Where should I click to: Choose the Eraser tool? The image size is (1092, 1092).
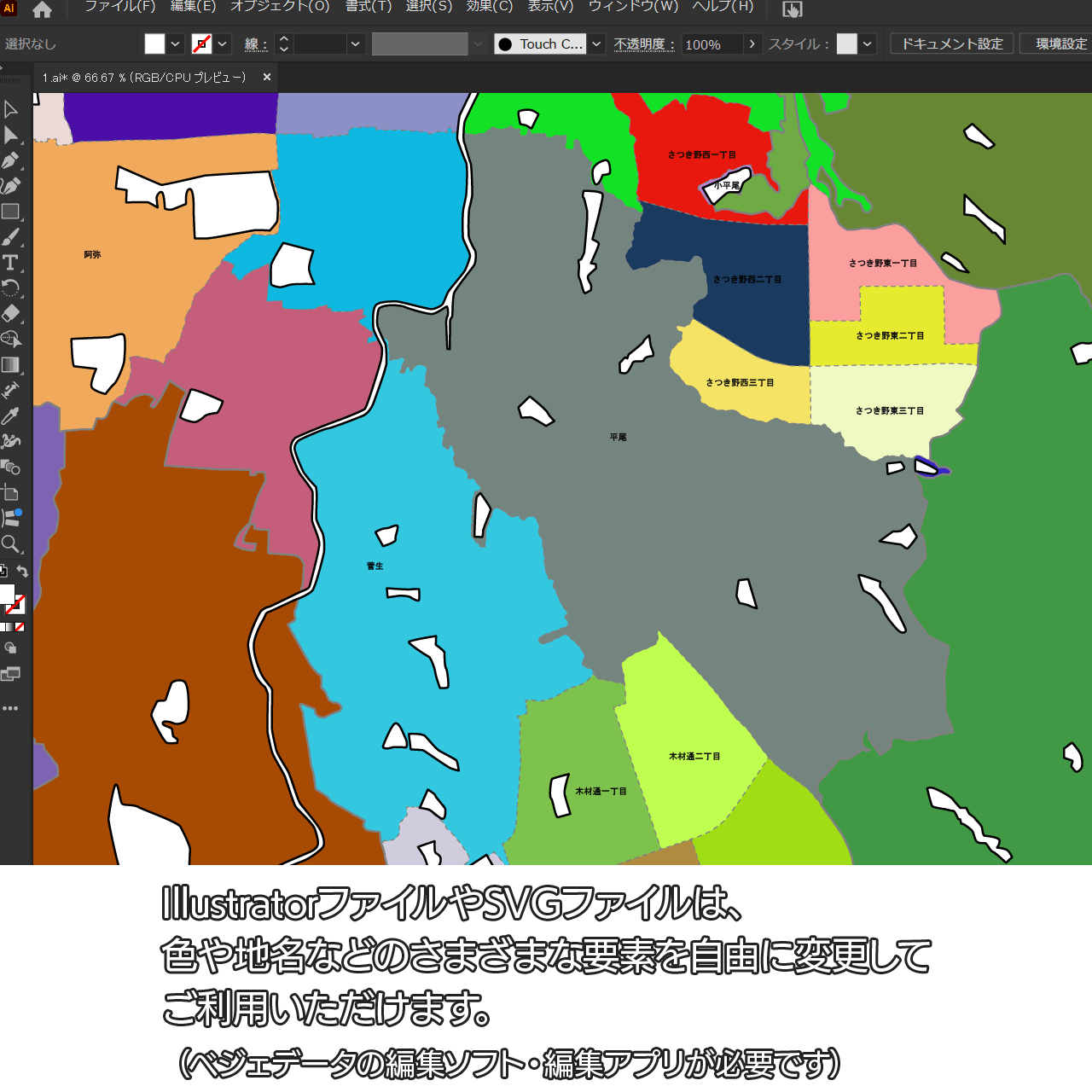(10, 313)
